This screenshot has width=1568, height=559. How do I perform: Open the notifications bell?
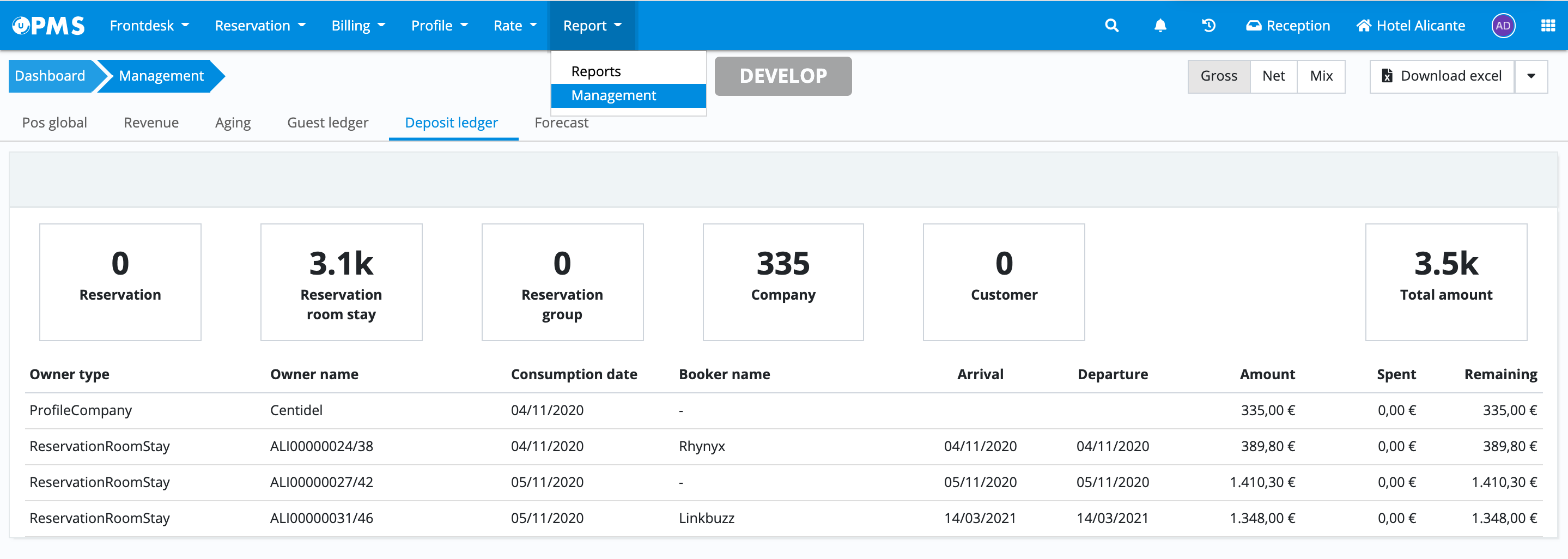[x=1160, y=26]
